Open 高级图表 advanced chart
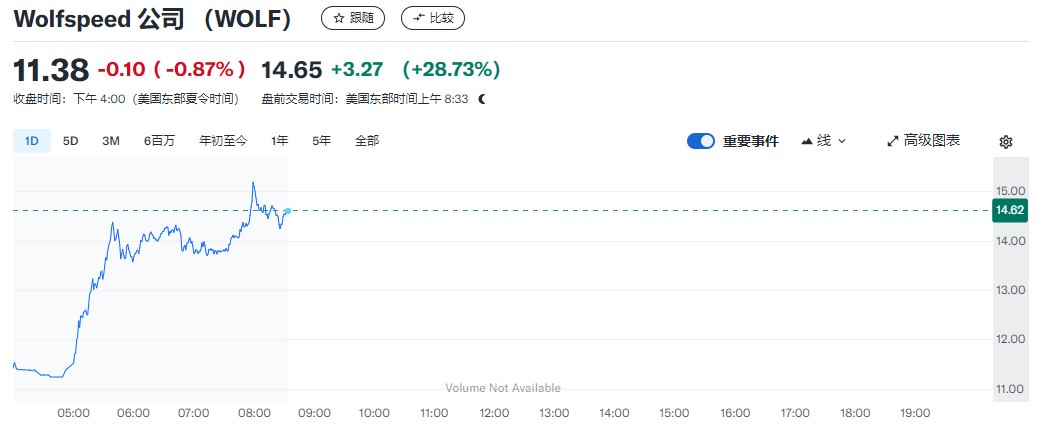The width and height of the screenshot is (1048, 442). (924, 141)
